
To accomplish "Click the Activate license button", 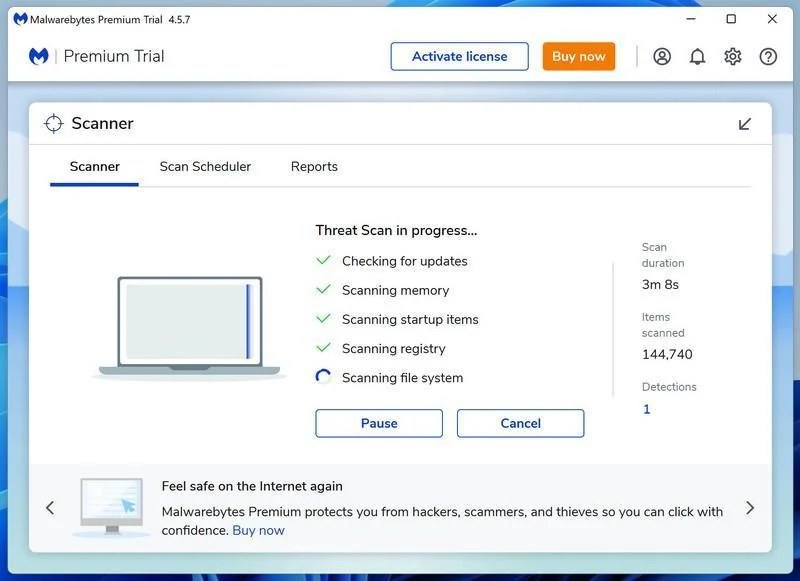I will pos(459,56).
